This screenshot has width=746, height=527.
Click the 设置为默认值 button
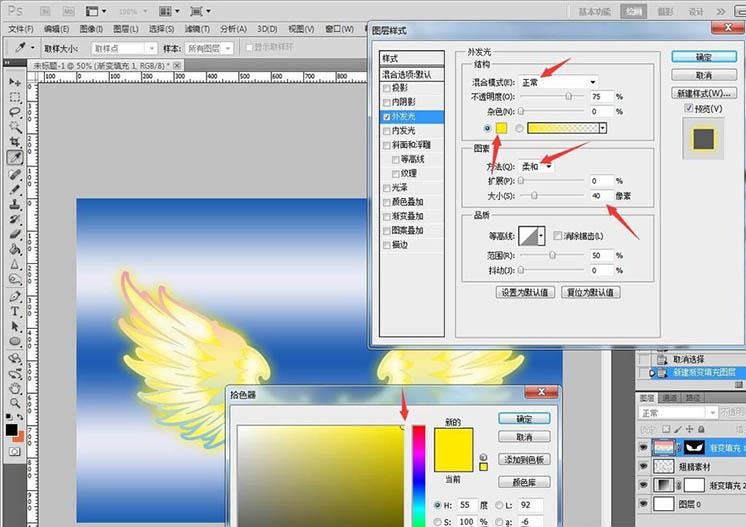tap(525, 292)
